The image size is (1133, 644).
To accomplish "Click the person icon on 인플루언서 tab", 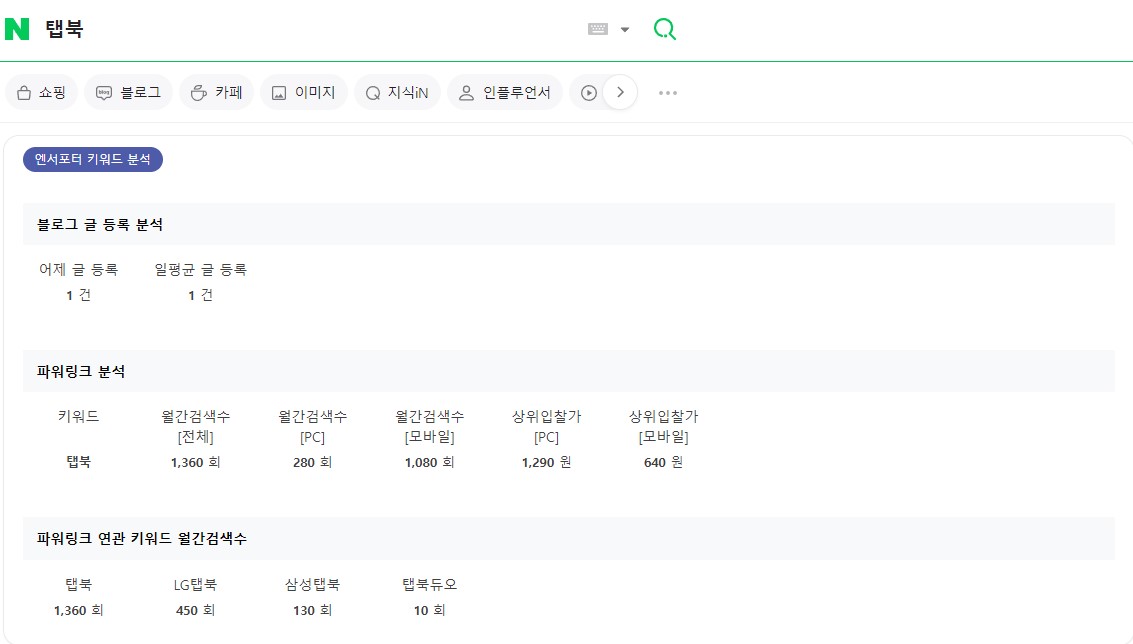I will pos(465,91).
